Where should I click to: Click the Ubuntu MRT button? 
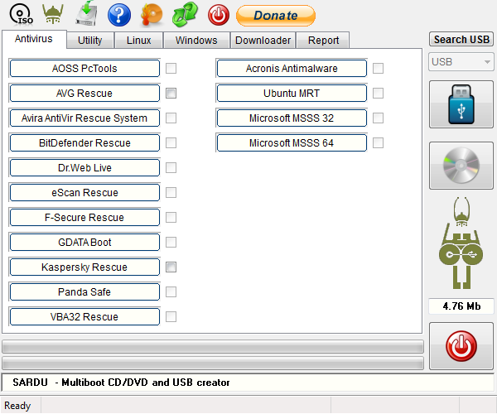coord(292,93)
